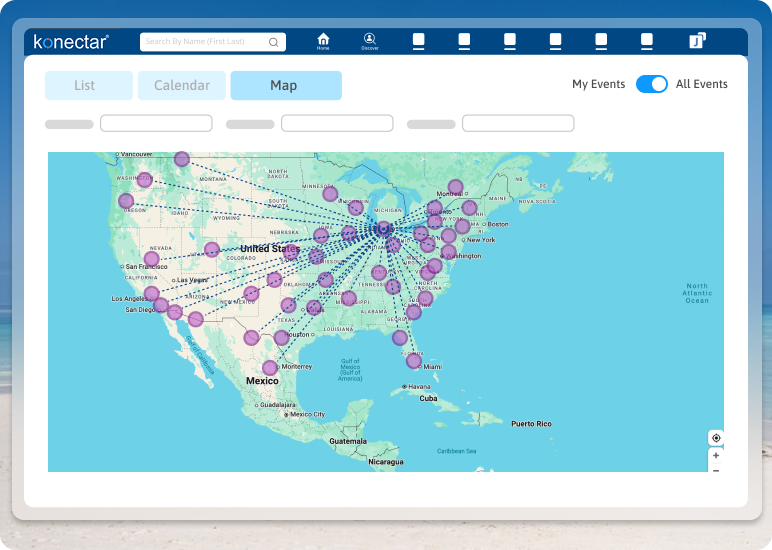Select the event marker near Montreal
Screen dimensions: 772x550
pyautogui.click(x=456, y=187)
